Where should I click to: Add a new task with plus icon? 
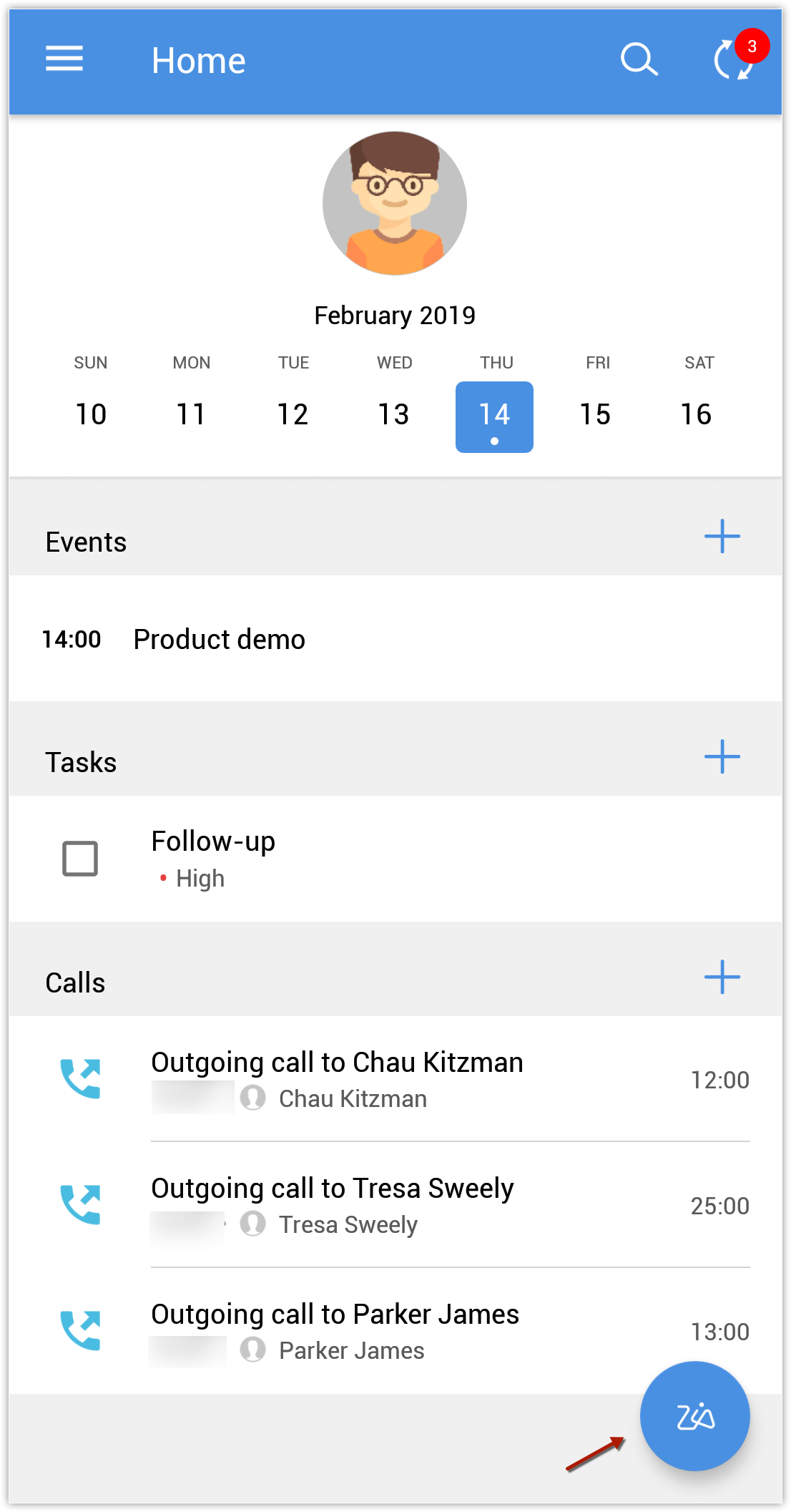(722, 757)
